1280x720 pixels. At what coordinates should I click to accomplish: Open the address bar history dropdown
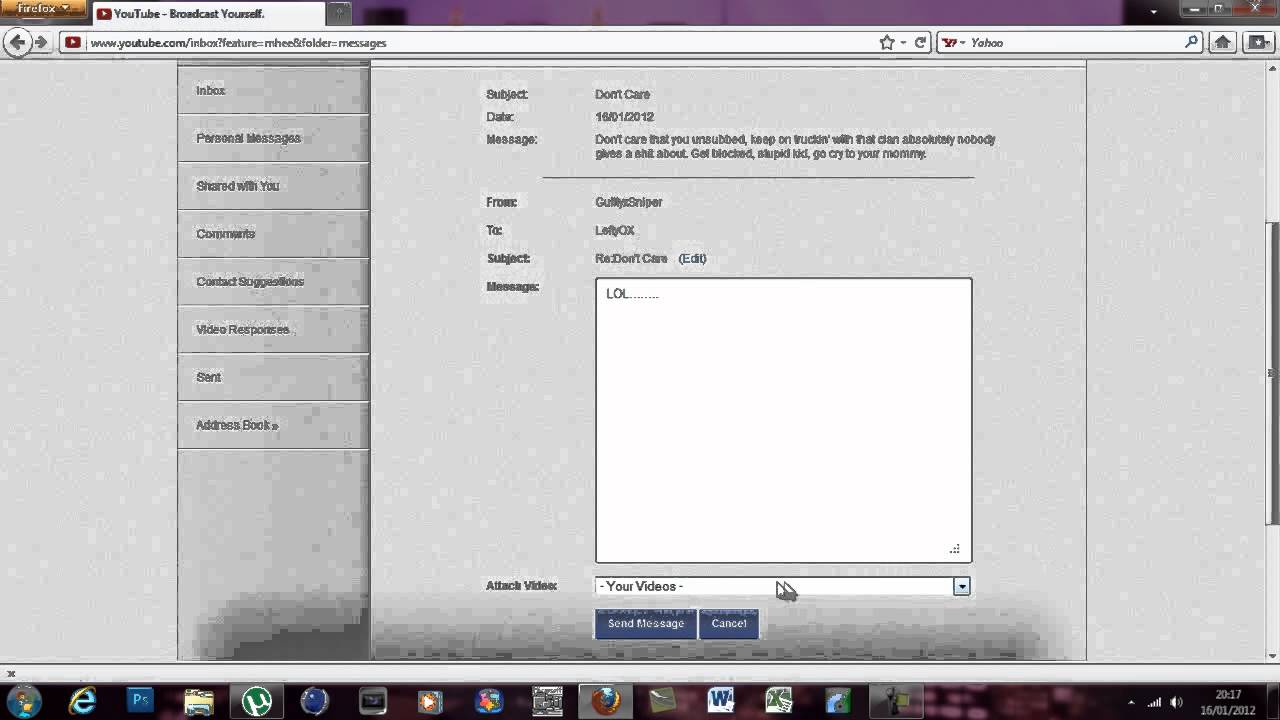tap(903, 42)
